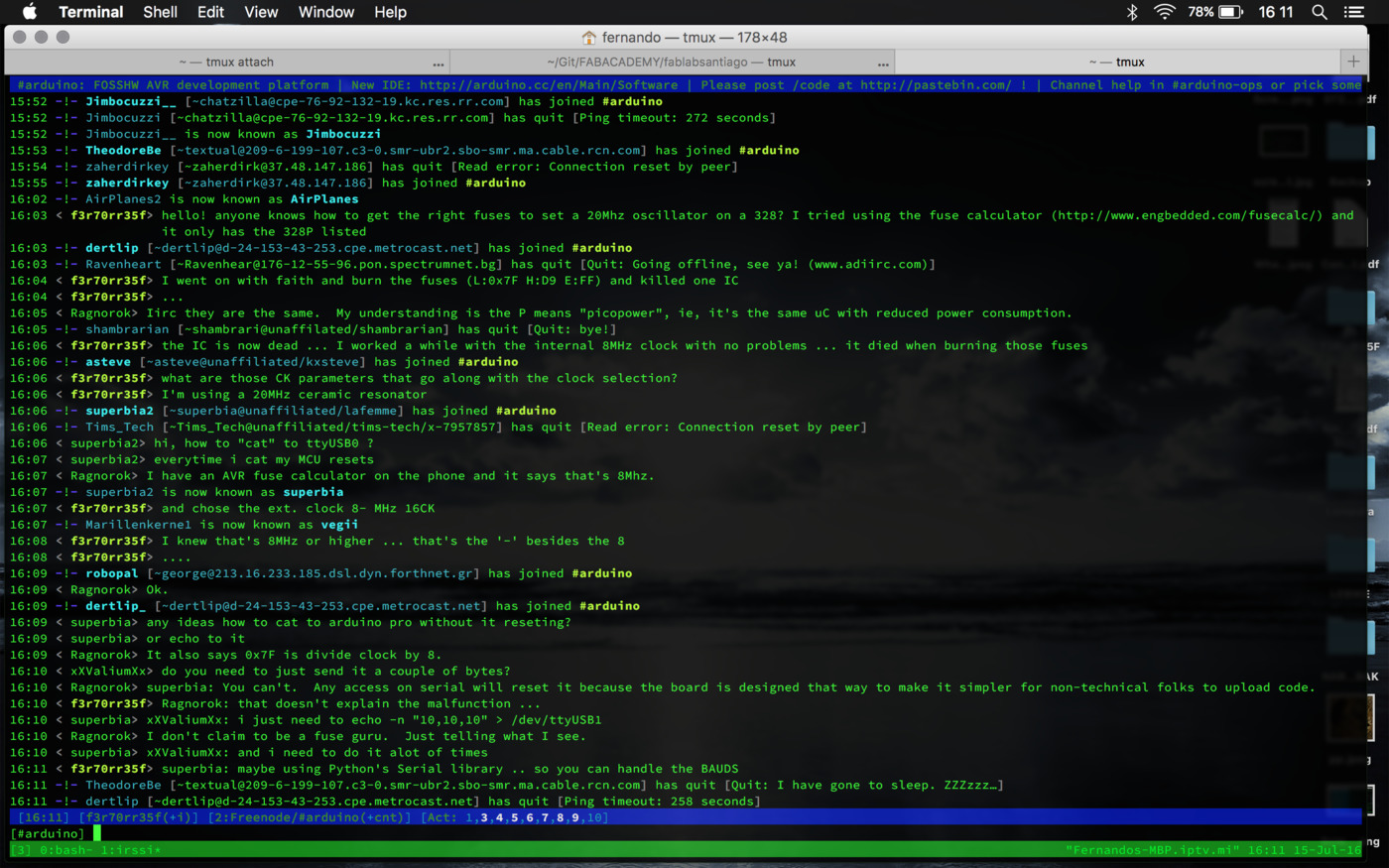Viewport: 1389px width, 868px height.
Task: Open Notification Center list icon
Action: (x=1353, y=12)
